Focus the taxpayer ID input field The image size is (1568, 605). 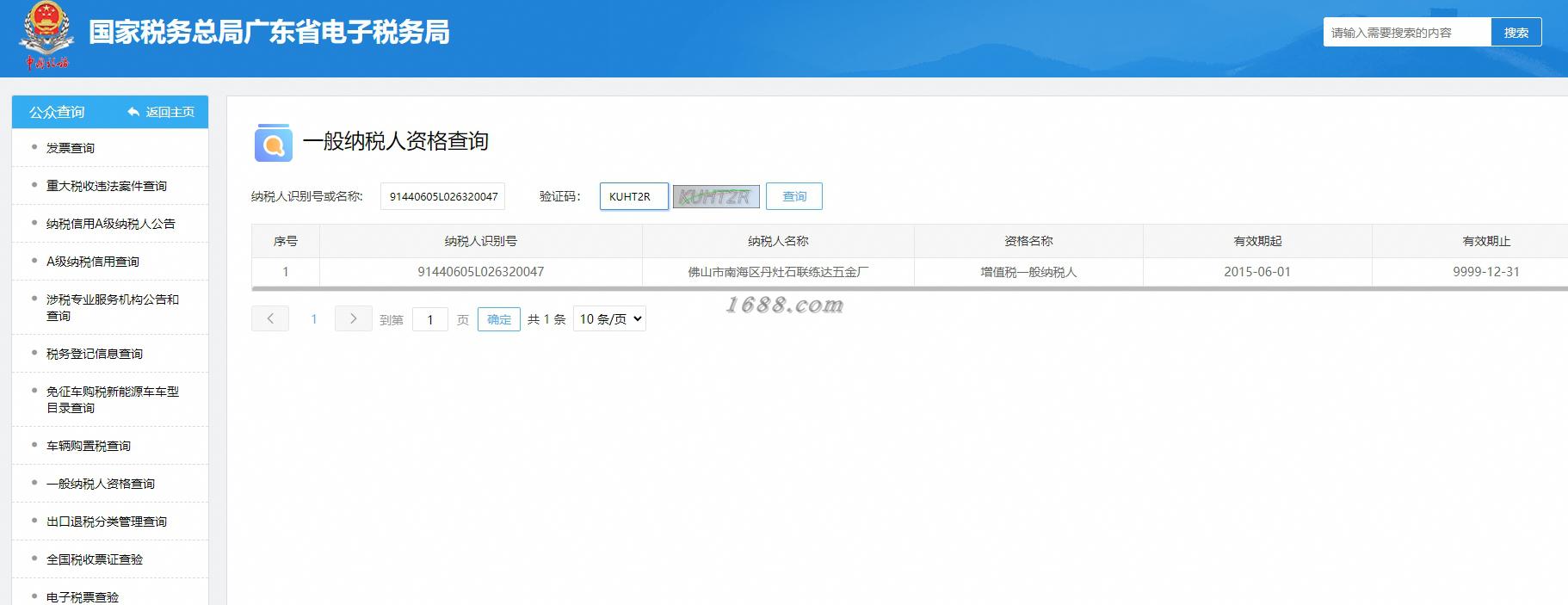coord(442,196)
